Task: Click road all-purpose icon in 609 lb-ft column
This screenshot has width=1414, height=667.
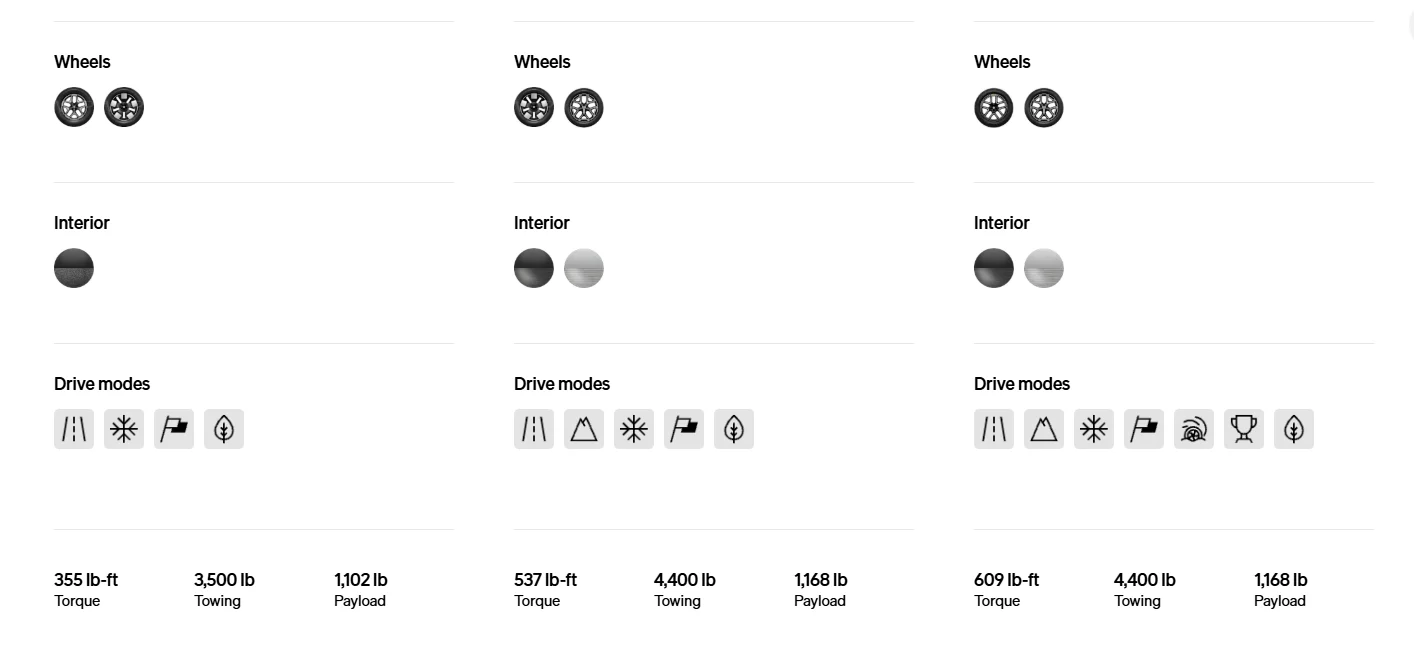Action: [994, 429]
